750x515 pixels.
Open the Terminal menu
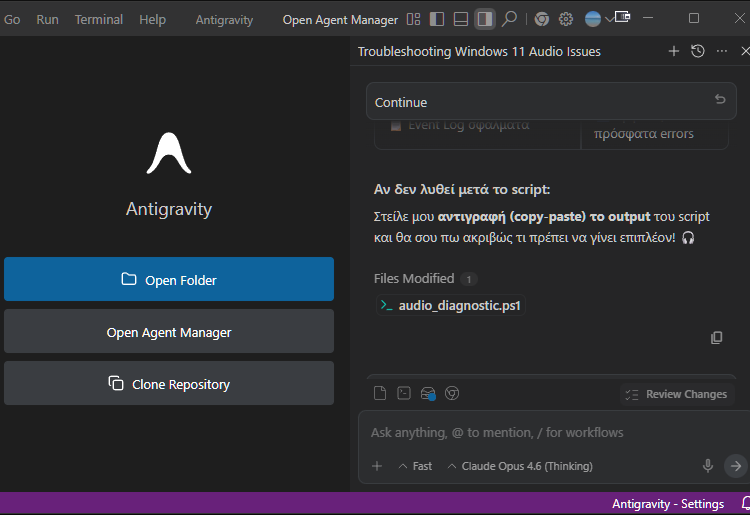pyautogui.click(x=99, y=19)
